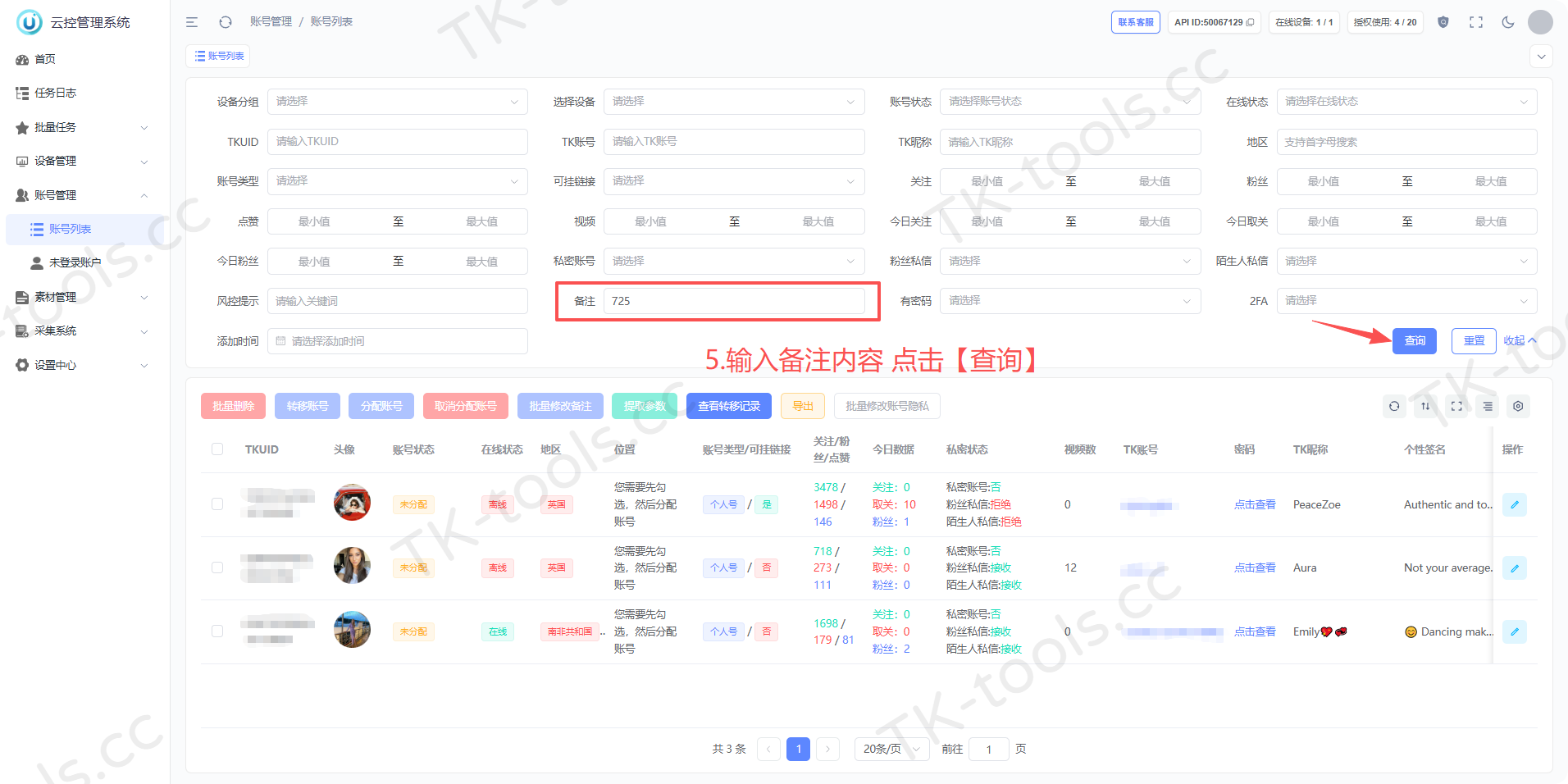Click the 导出 export button

pos(803,406)
